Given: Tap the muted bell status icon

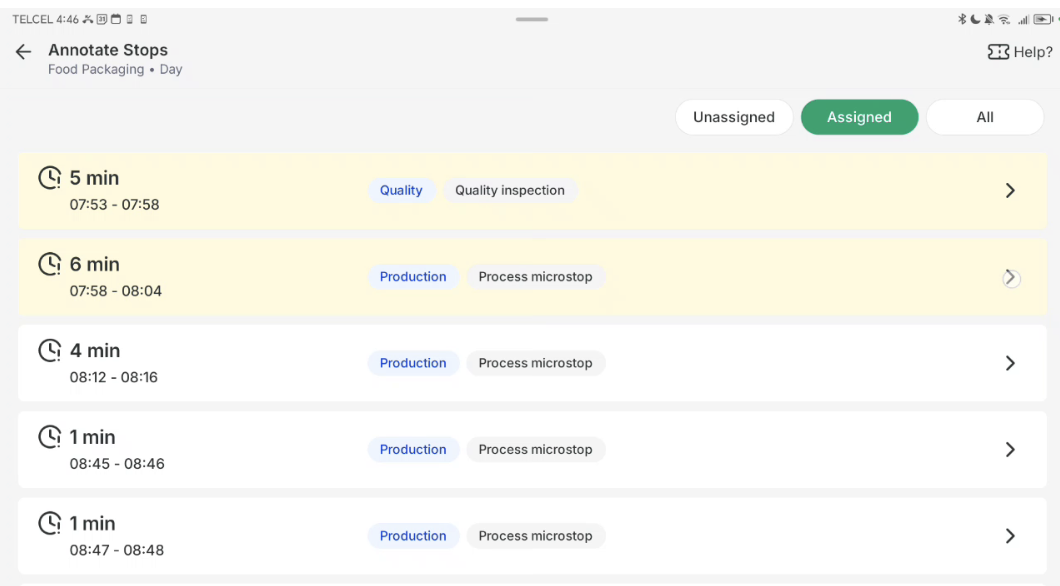Looking at the screenshot, I should click(989, 20).
